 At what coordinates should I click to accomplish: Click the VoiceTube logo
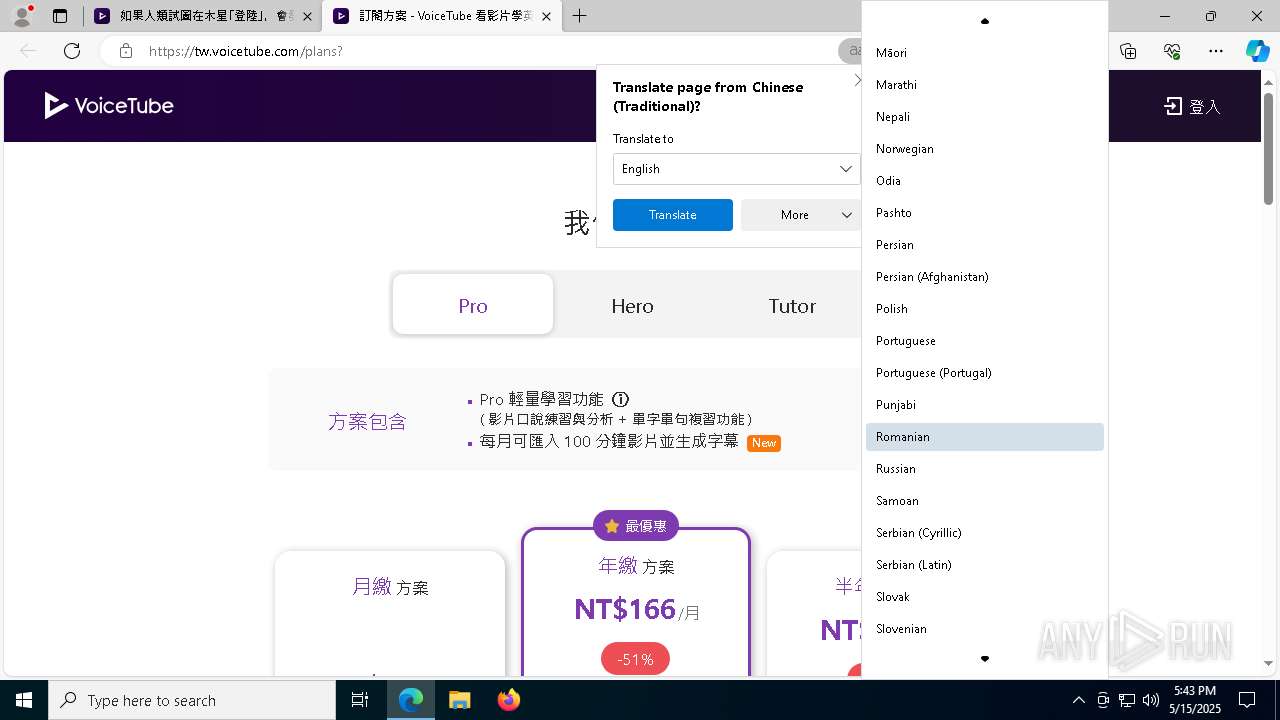pyautogui.click(x=109, y=105)
